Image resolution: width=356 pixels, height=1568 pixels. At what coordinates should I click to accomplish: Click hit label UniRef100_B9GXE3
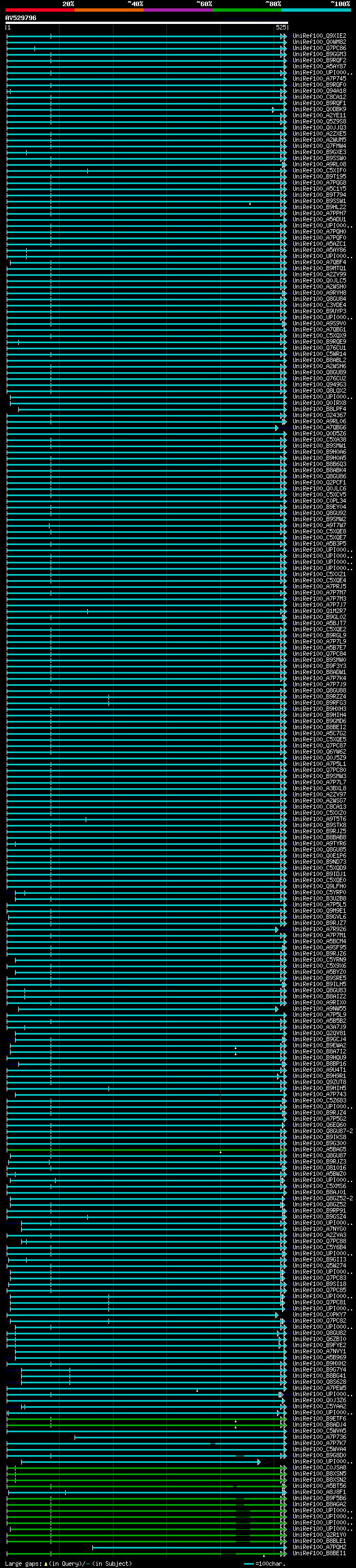coord(319,152)
